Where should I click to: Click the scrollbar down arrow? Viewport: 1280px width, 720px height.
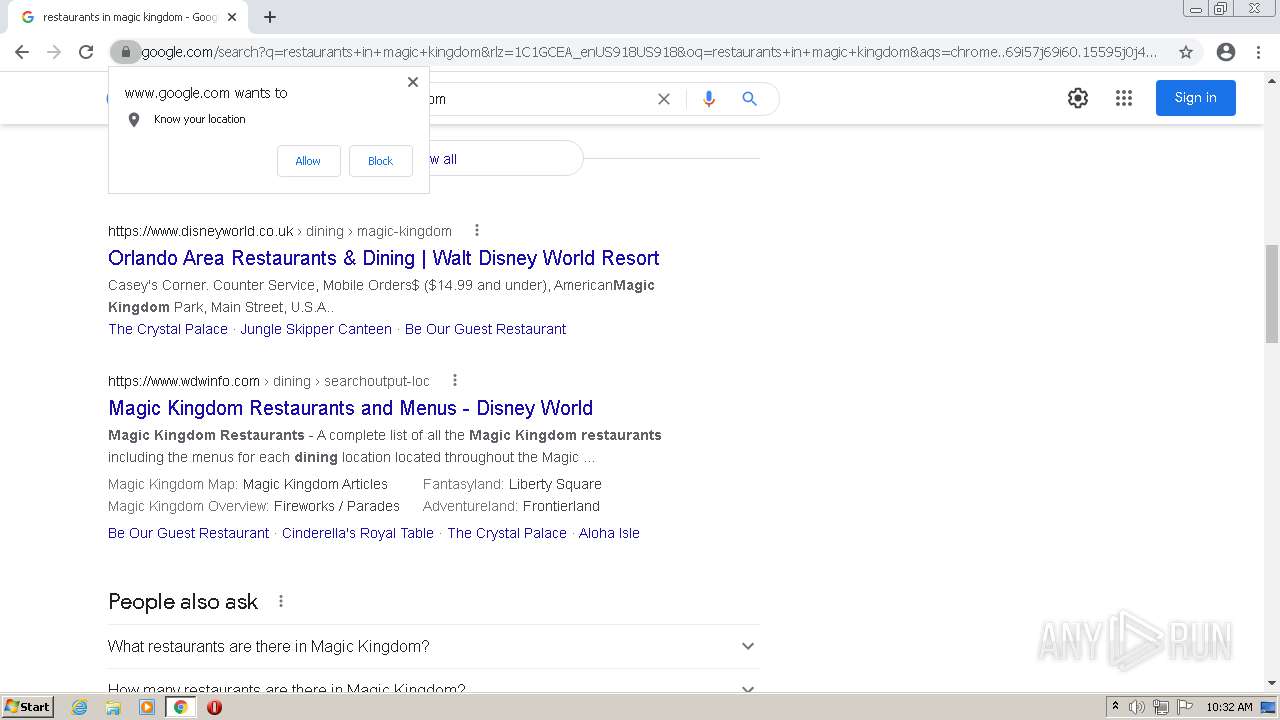pos(1272,683)
